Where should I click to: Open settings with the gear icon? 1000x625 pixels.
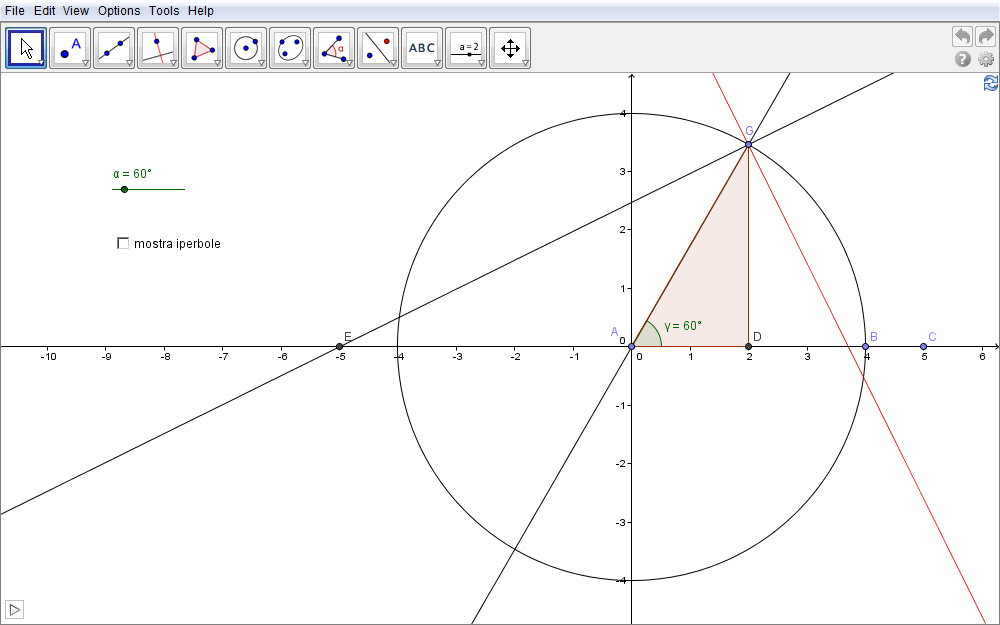click(x=986, y=59)
